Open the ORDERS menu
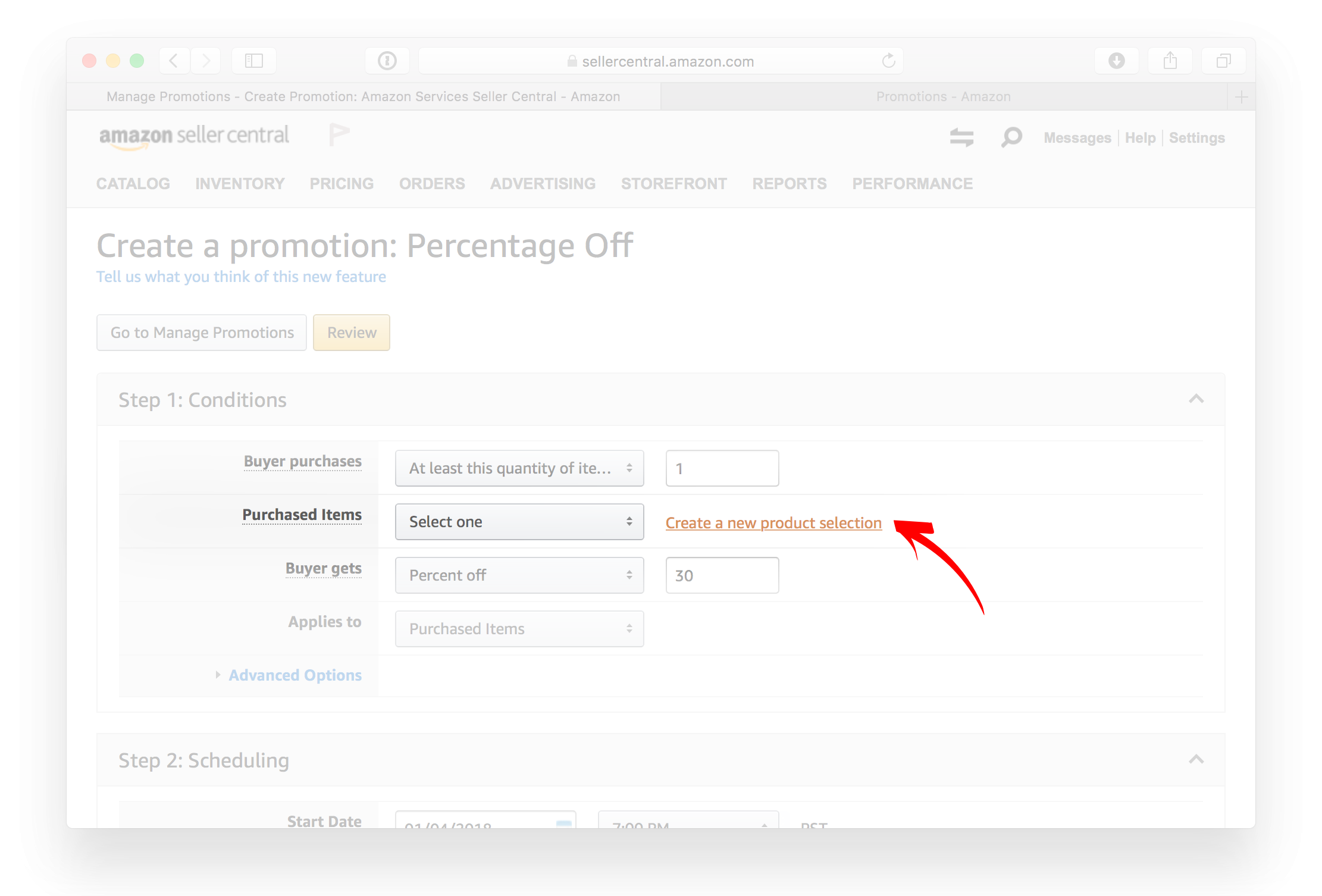The height and width of the screenshot is (896, 1322). coord(432,184)
